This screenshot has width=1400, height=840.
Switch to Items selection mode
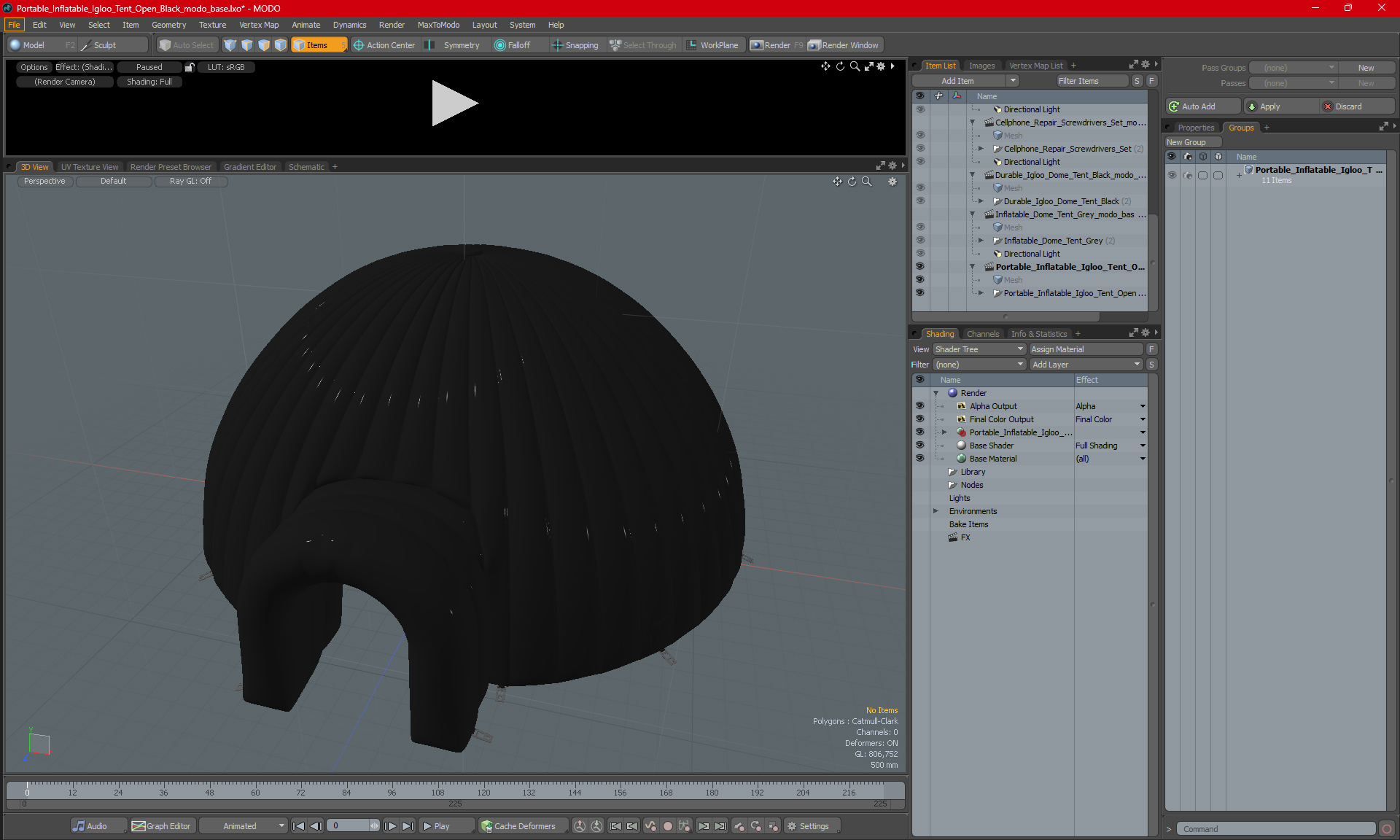click(319, 45)
